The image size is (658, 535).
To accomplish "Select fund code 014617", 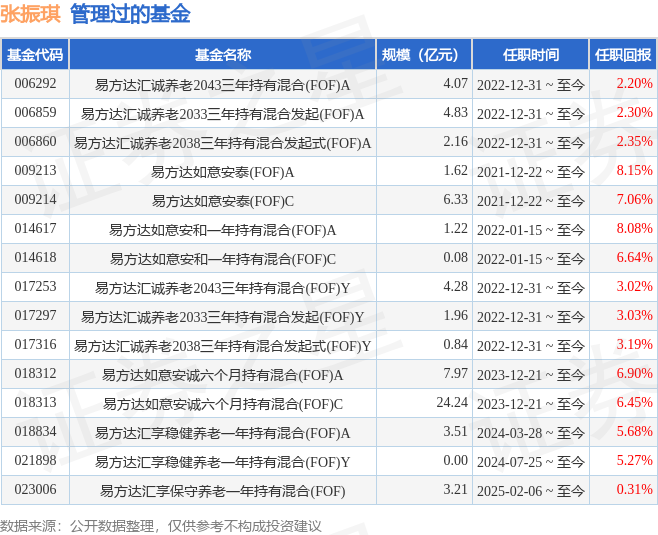I will tap(35, 228).
